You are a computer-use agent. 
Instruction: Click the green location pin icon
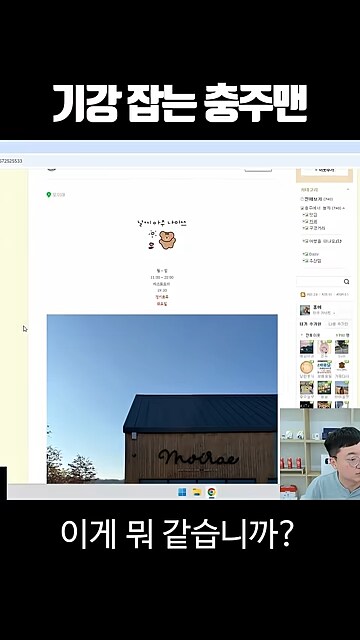(x=49, y=195)
